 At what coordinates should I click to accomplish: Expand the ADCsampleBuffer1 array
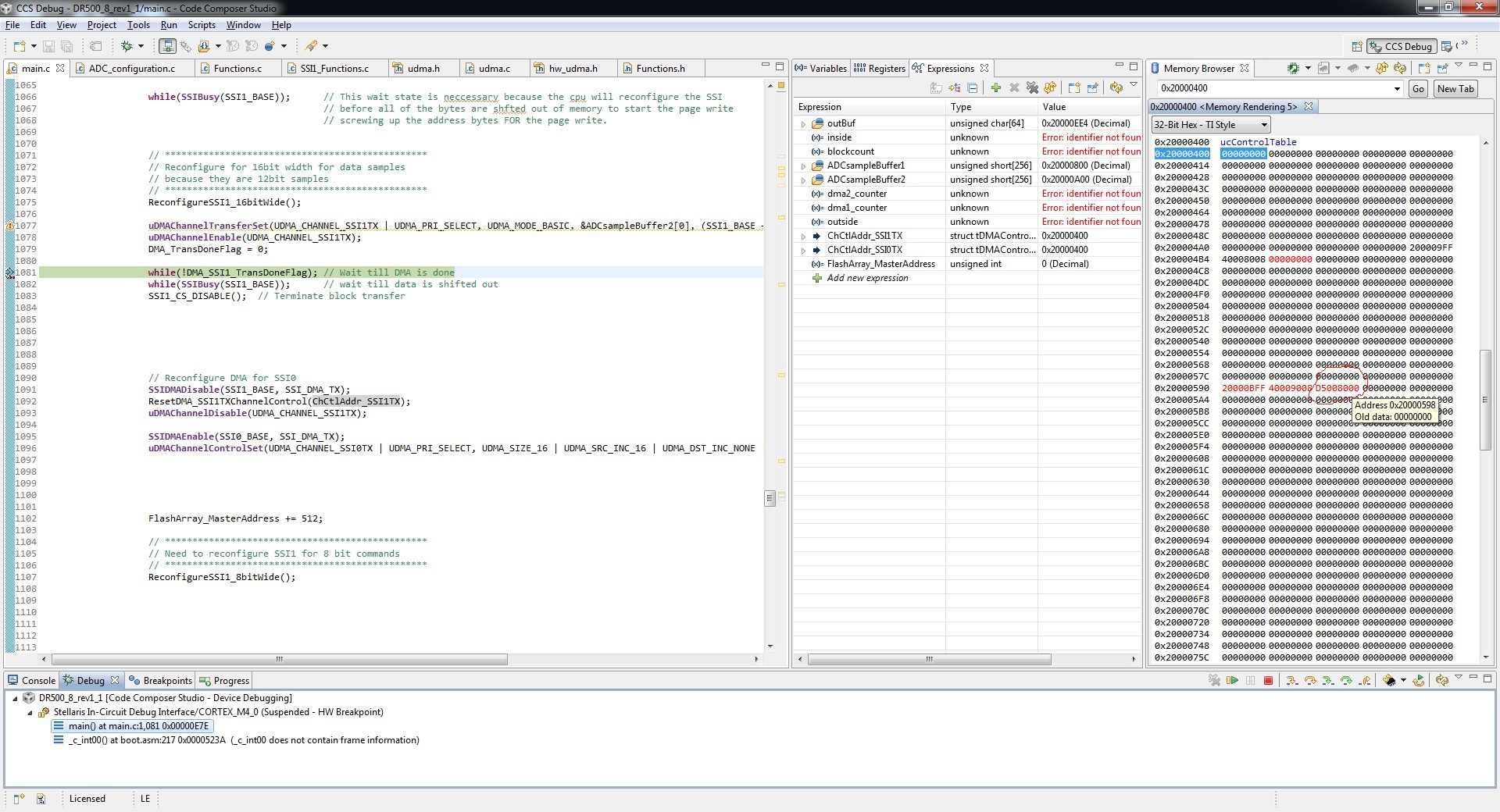click(803, 166)
